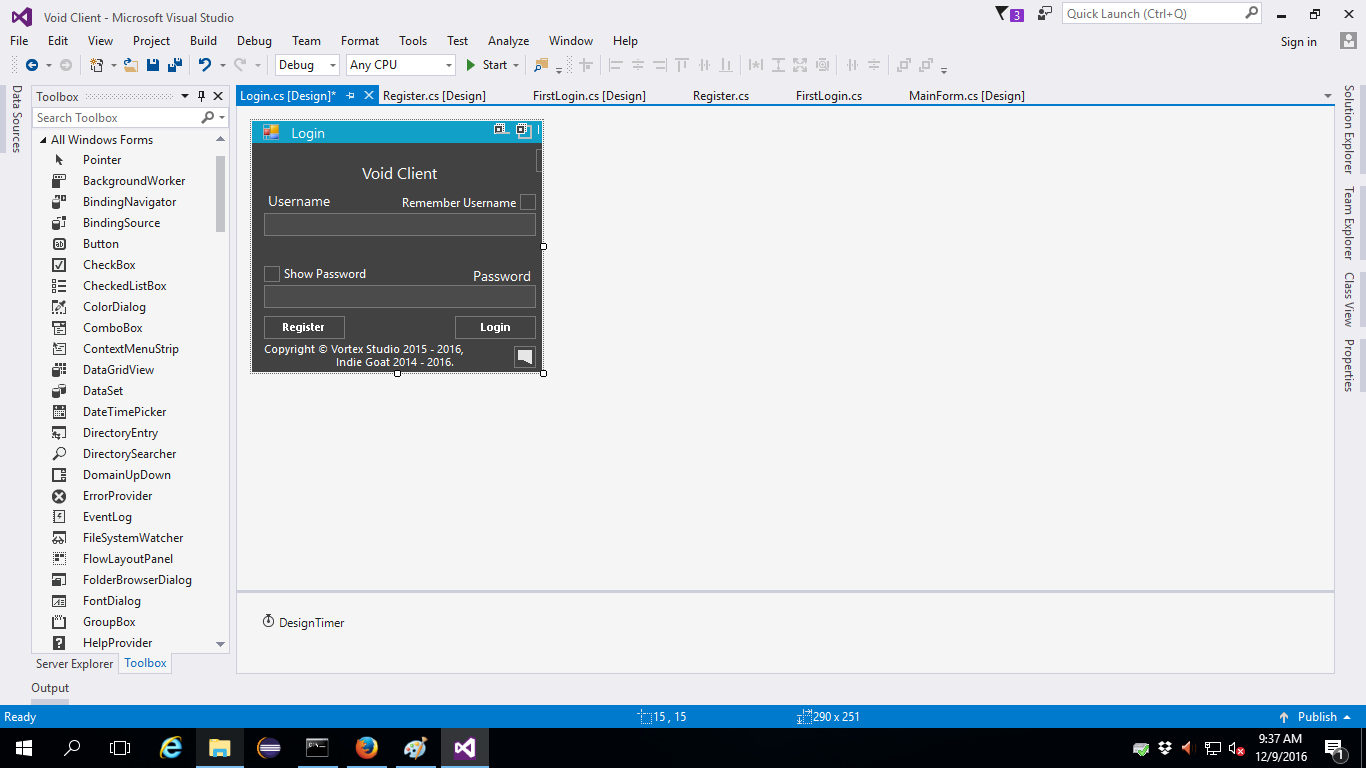The height and width of the screenshot is (768, 1366).
Task: Click the Login button on the form
Action: point(495,327)
